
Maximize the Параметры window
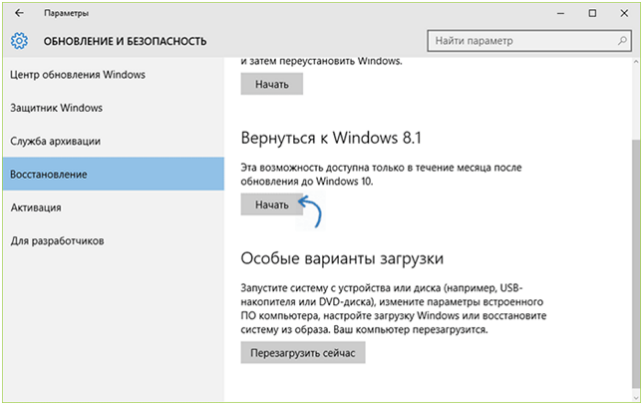pos(592,14)
